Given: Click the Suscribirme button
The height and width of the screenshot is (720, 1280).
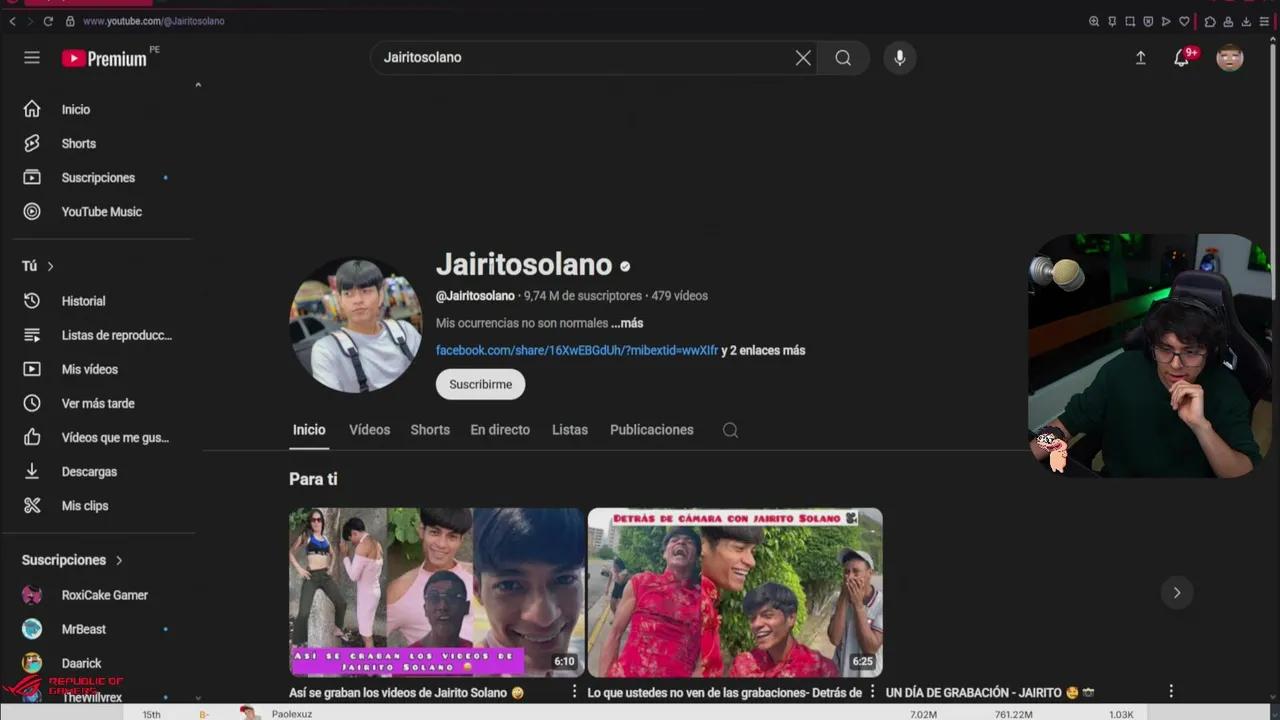Looking at the screenshot, I should pyautogui.click(x=480, y=384).
